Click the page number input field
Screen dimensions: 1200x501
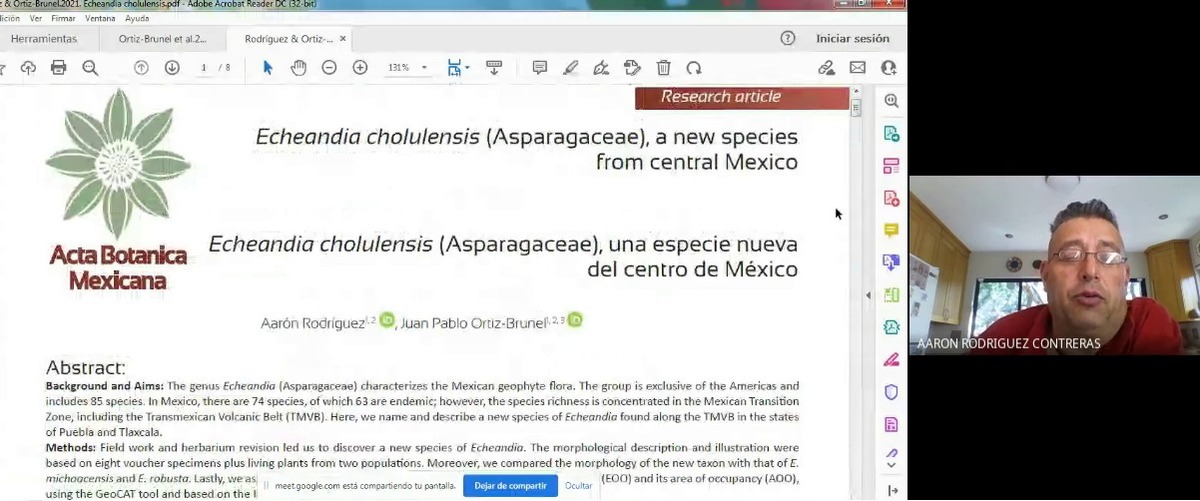[204, 68]
